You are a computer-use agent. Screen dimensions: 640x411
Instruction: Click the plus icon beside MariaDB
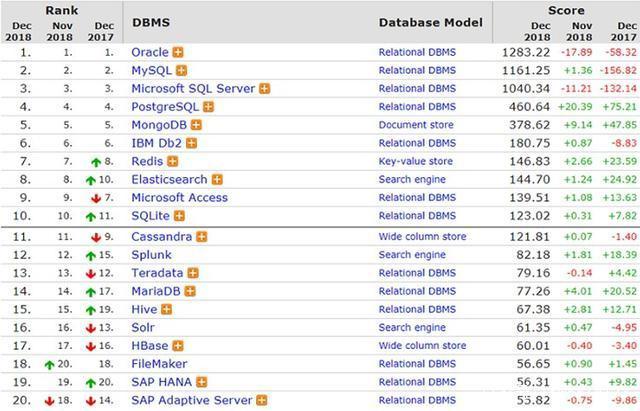[193, 291]
